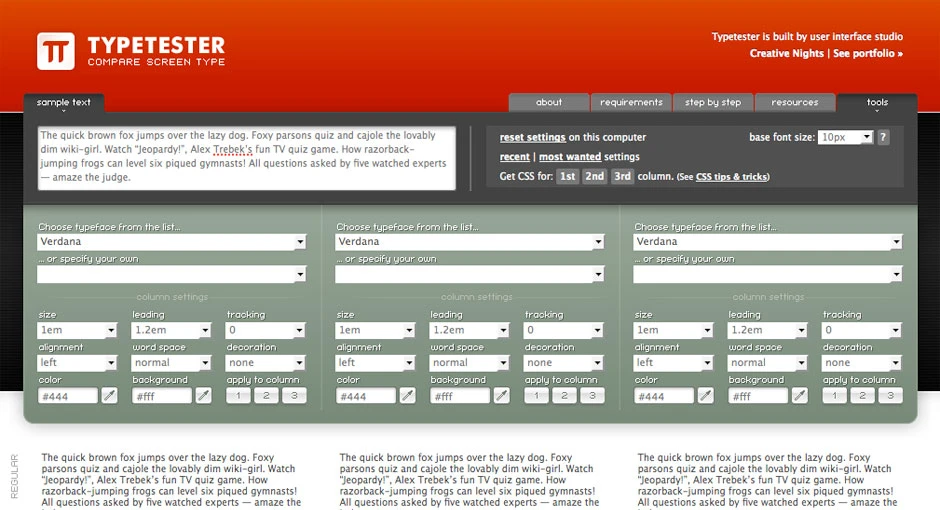940x510 pixels.
Task: Open the step by step tab
Action: point(713,102)
